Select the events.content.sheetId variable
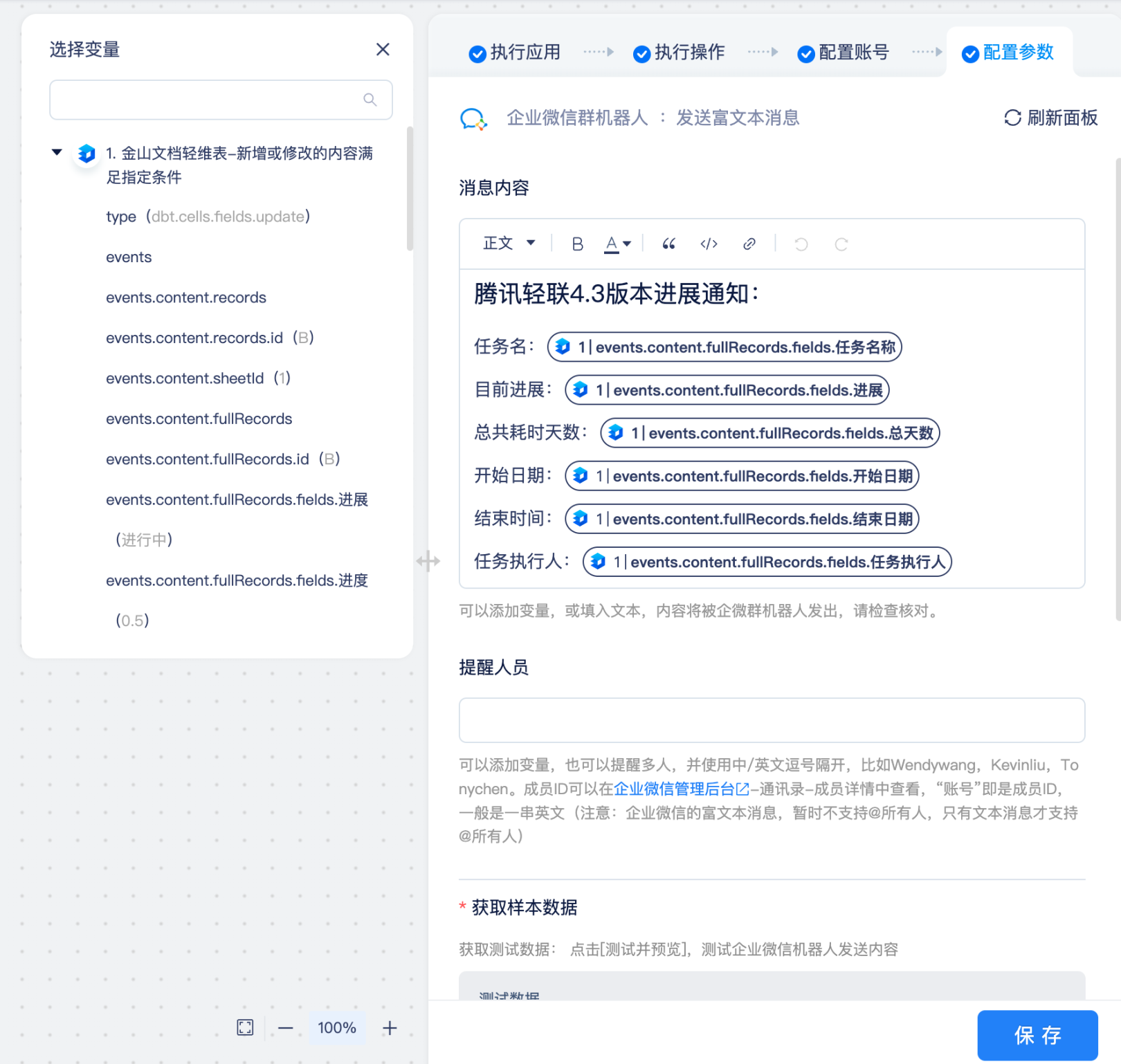This screenshot has width=1121, height=1064. pyautogui.click(x=198, y=378)
